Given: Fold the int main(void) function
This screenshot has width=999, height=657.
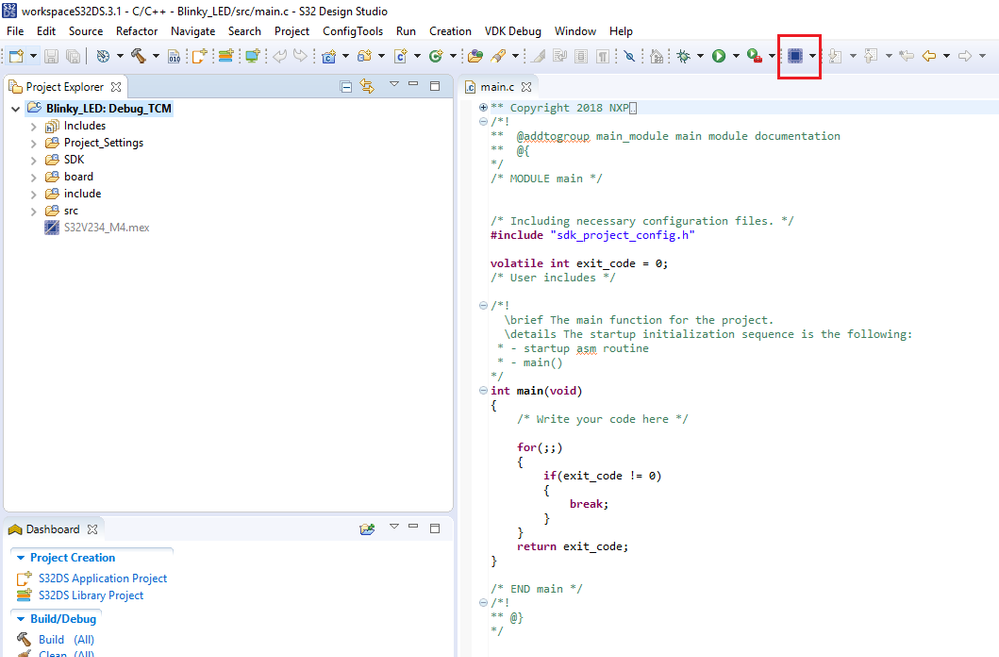Looking at the screenshot, I should [483, 391].
